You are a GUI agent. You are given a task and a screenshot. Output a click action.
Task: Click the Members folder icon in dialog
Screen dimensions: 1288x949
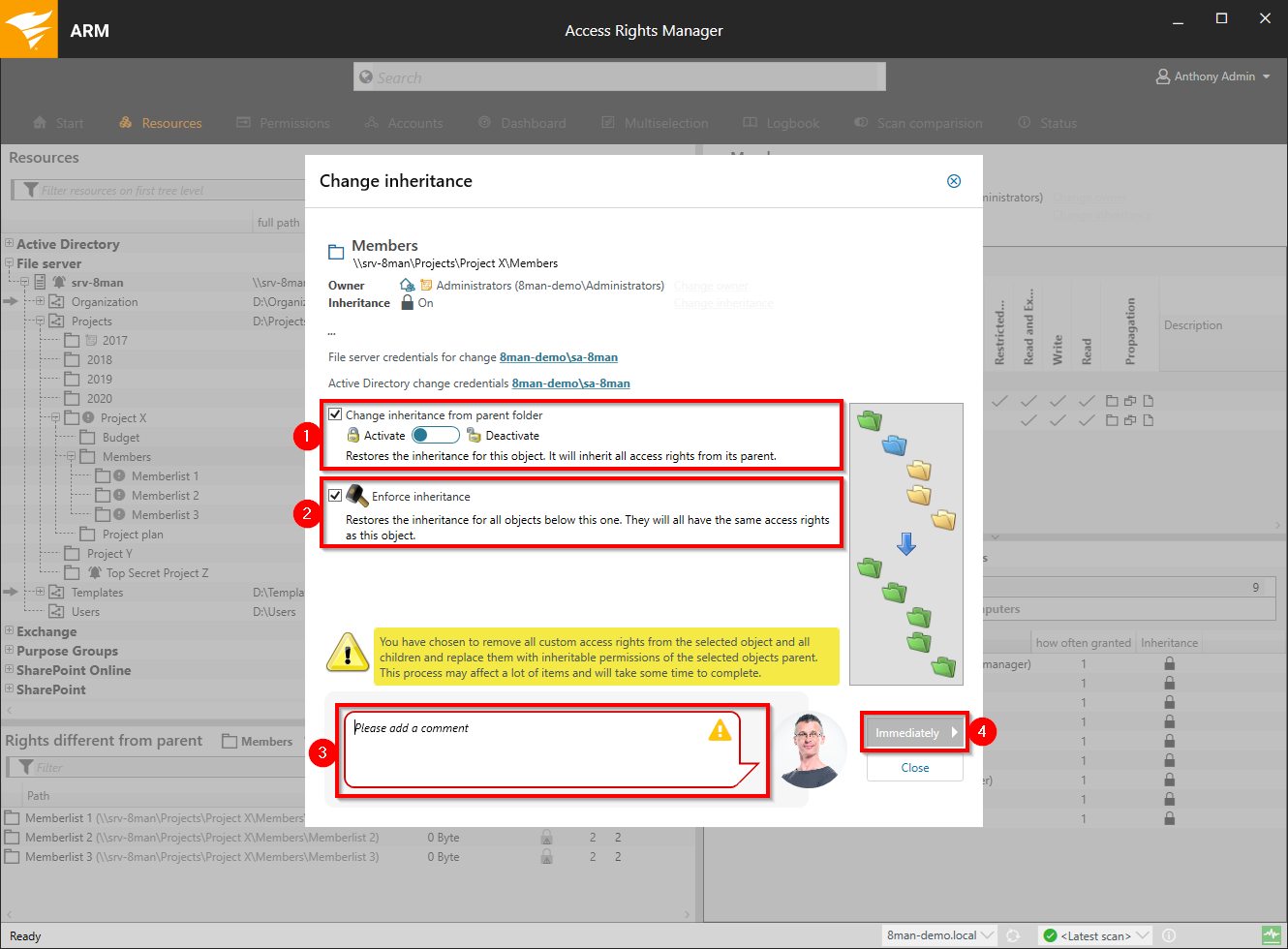coord(336,252)
